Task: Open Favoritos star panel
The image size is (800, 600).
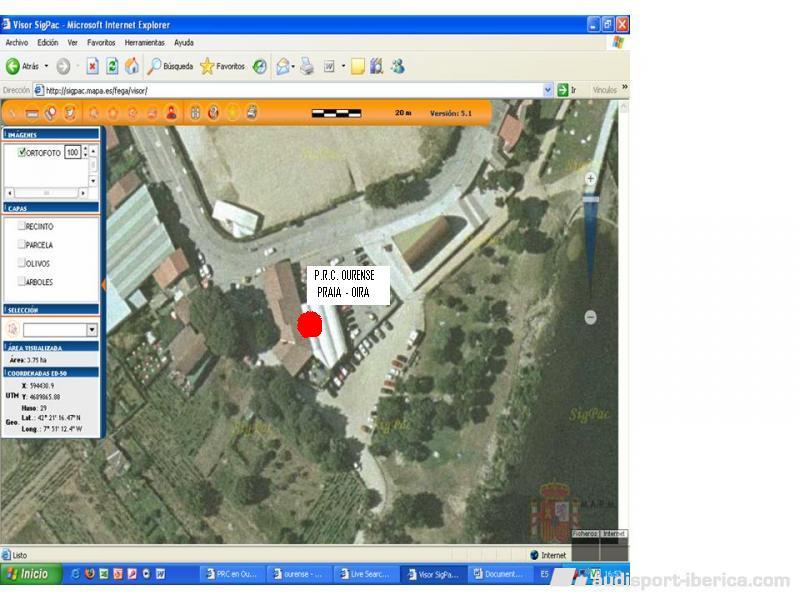Action: [222, 66]
